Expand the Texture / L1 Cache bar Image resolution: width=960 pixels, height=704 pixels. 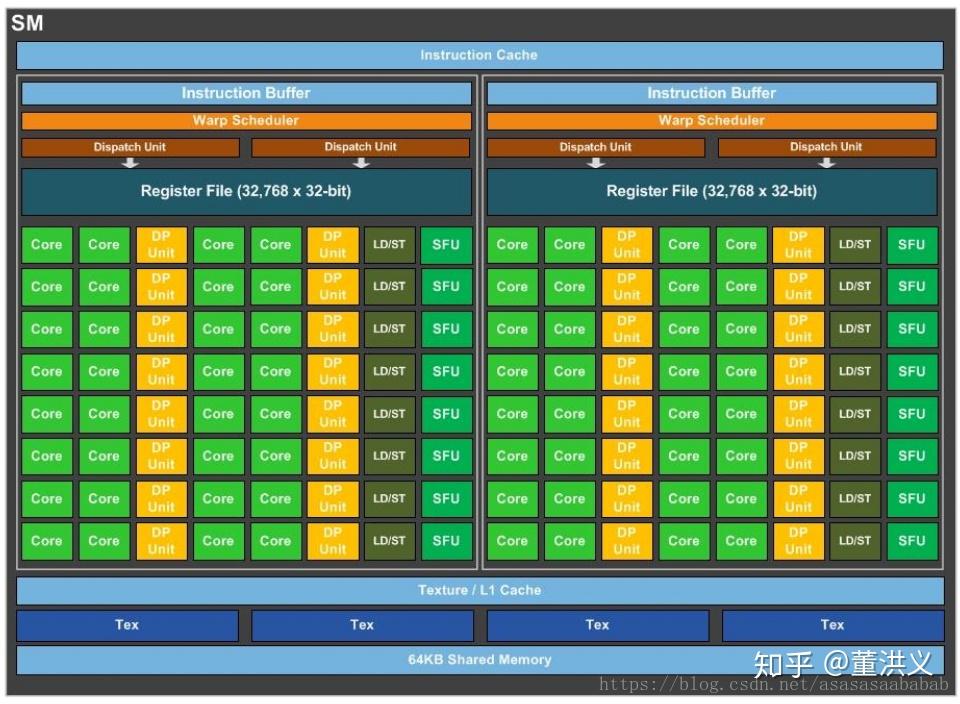(x=480, y=590)
